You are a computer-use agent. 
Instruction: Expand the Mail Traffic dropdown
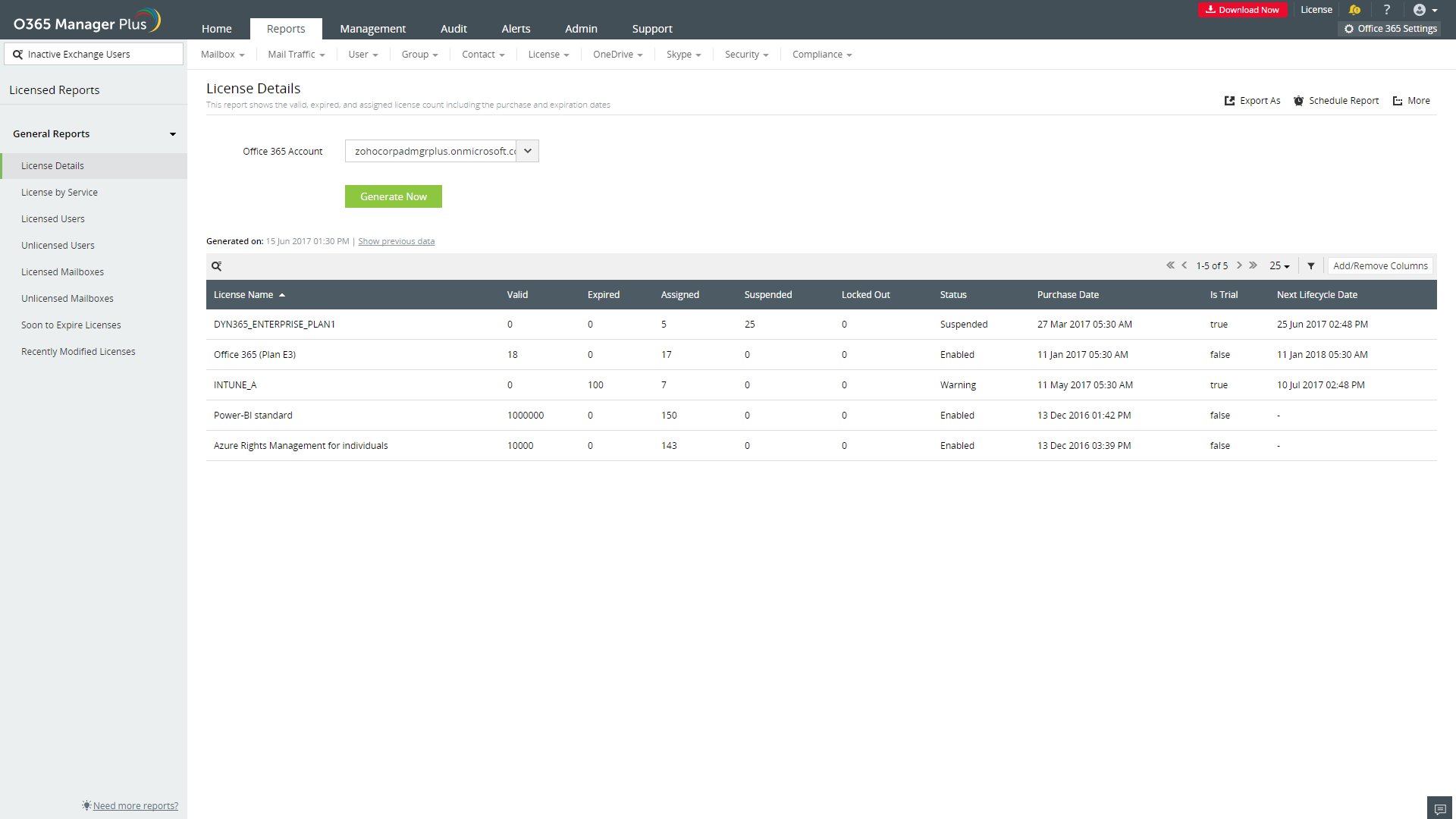pyautogui.click(x=296, y=55)
